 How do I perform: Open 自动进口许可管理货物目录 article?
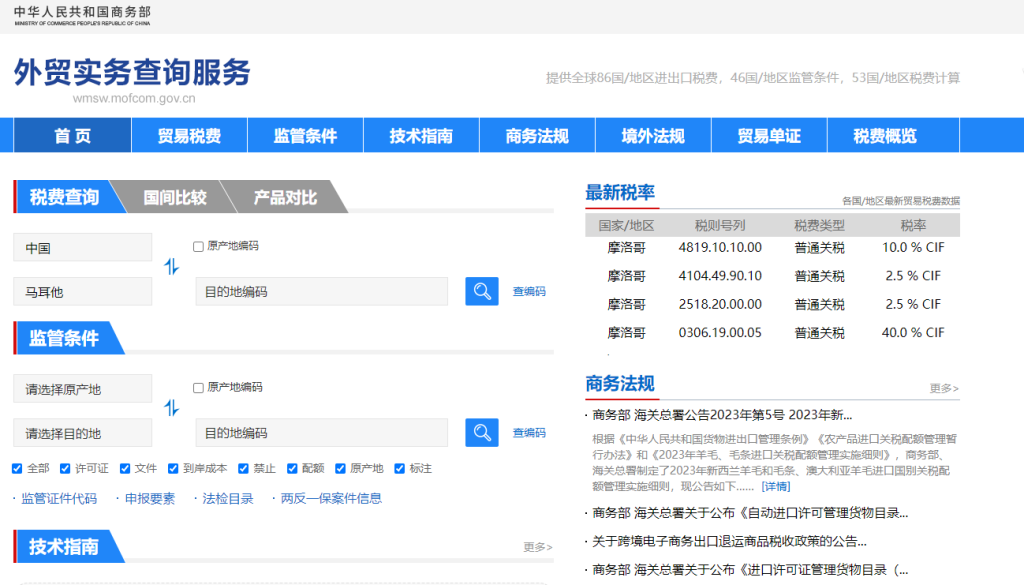pos(750,513)
